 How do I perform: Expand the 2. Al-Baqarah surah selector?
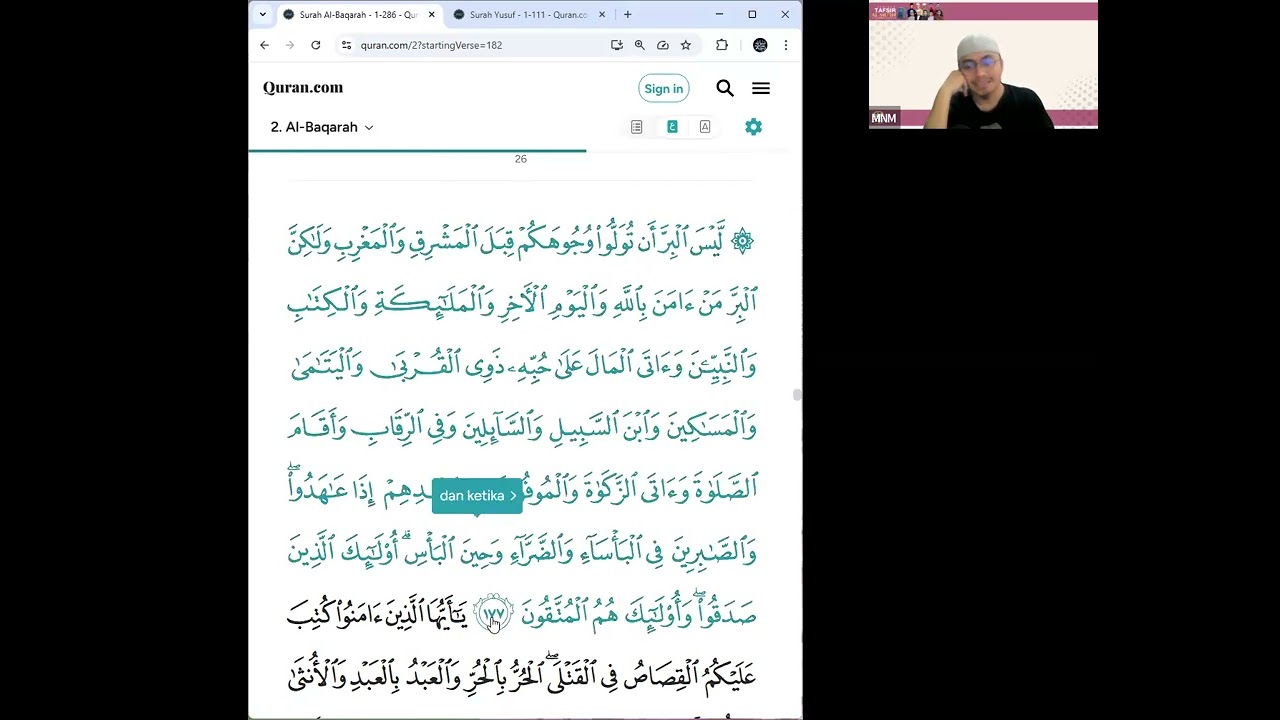pyautogui.click(x=321, y=127)
